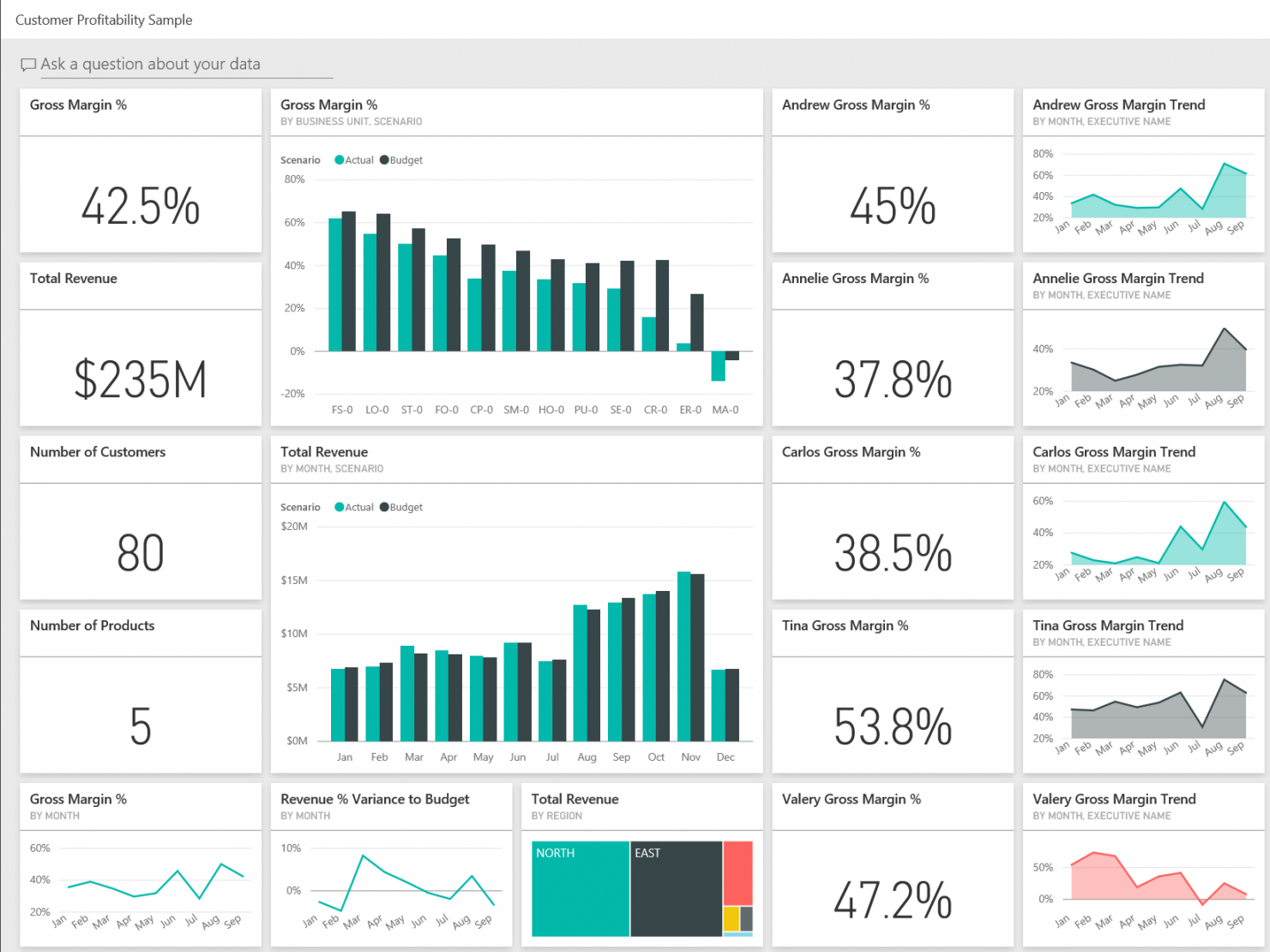Open the 42.5% Gross Margin card
This screenshot has width=1270, height=952.
coord(141,207)
